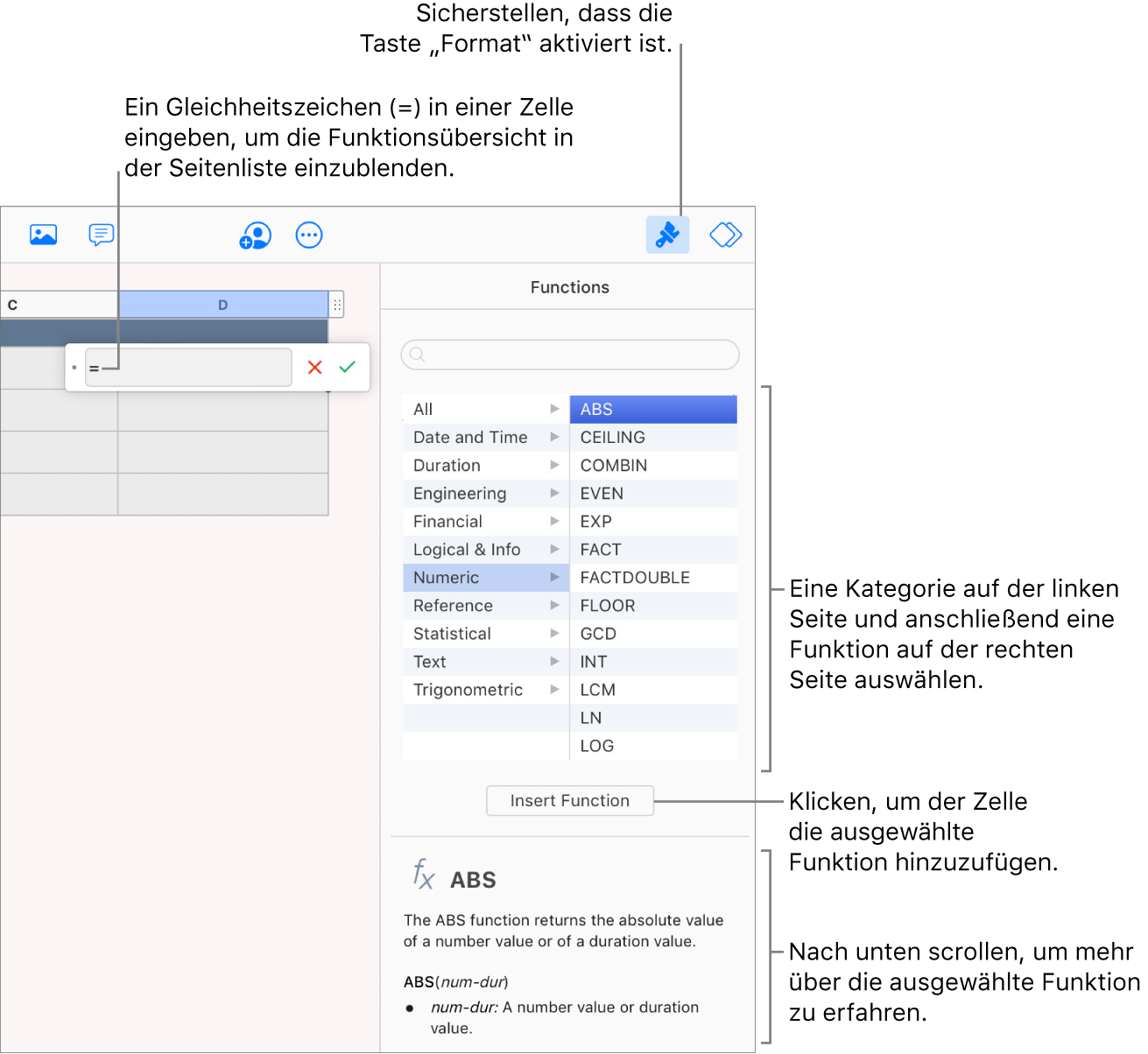Screen dimensions: 1148x1054
Task: Click the formula editor text field
Action: pyautogui.click(x=188, y=368)
